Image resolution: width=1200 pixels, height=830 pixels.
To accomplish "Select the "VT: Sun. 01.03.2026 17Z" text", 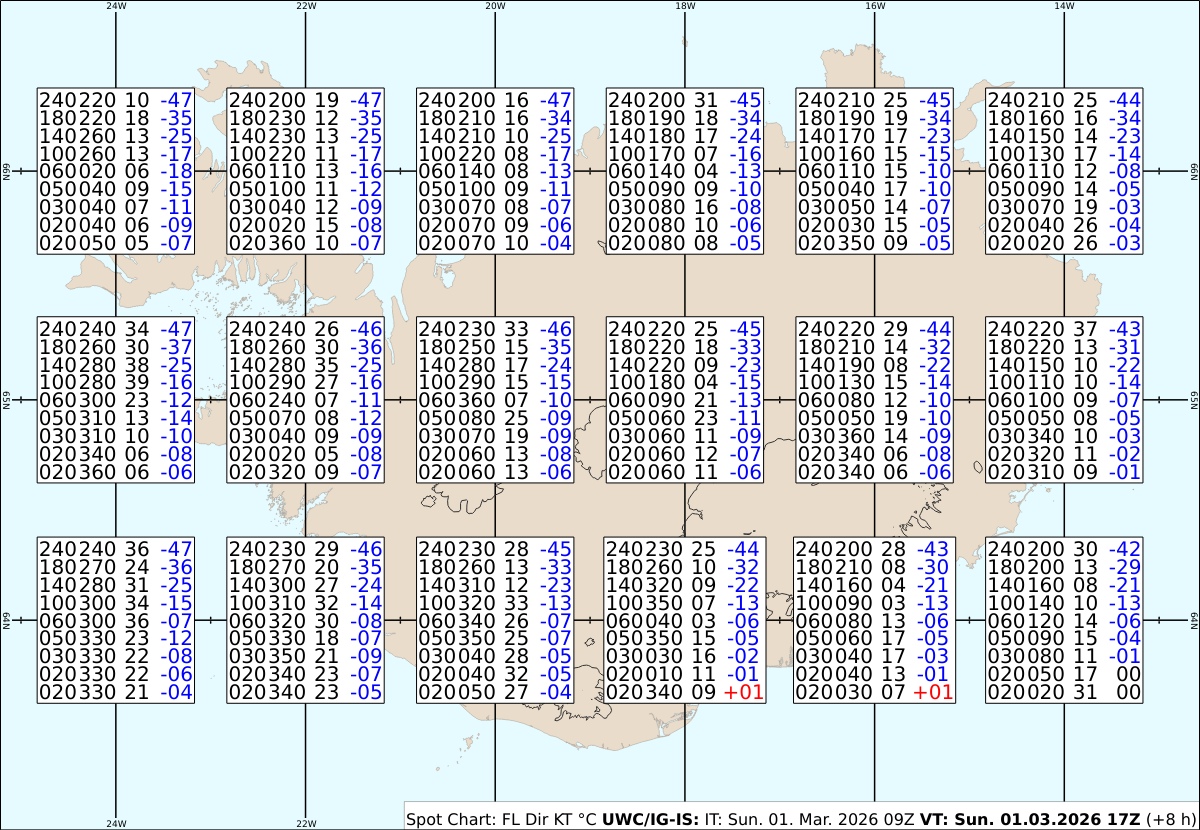I will (1030, 818).
